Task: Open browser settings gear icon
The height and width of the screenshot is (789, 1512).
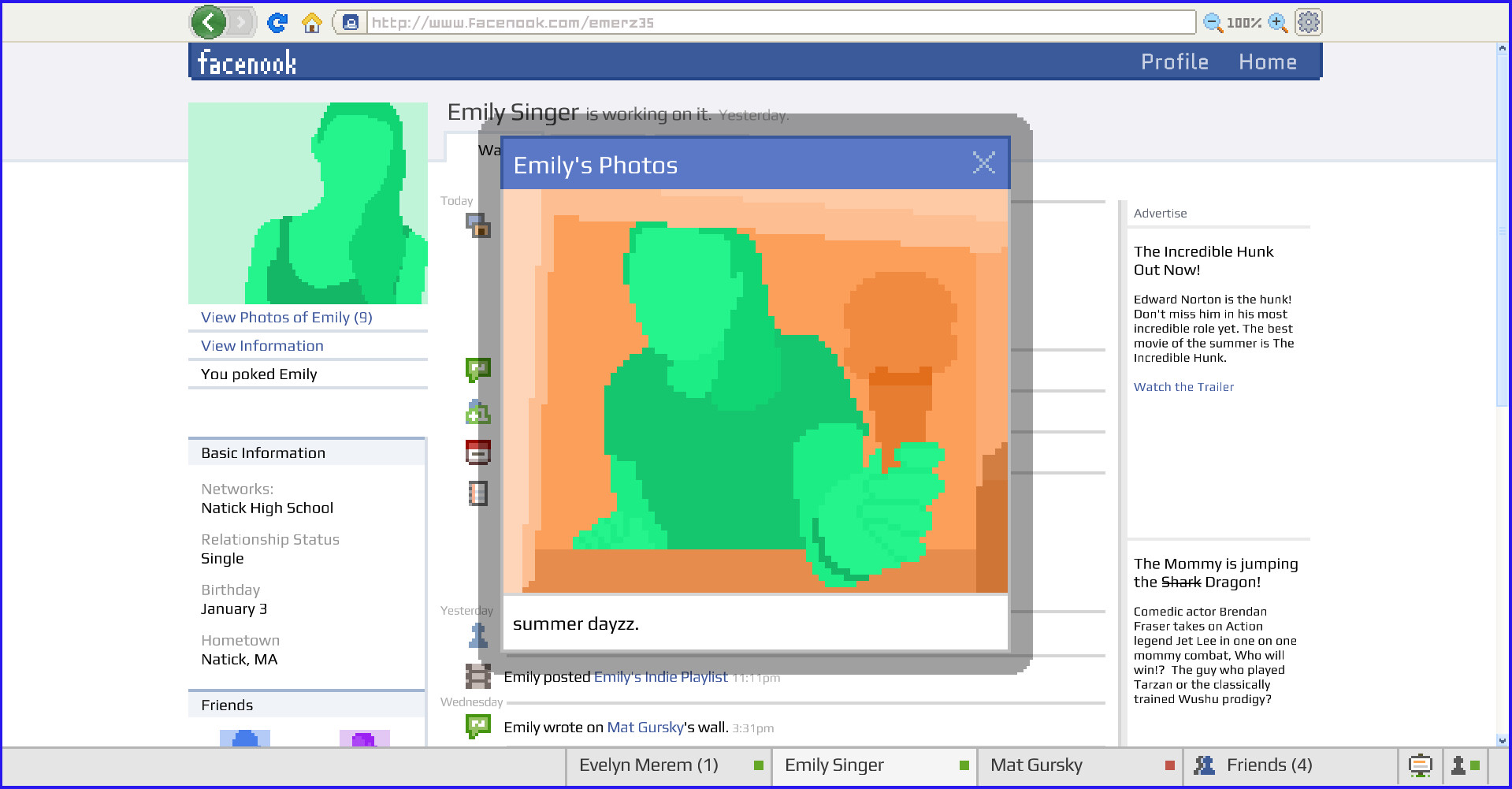Action: point(1308,22)
